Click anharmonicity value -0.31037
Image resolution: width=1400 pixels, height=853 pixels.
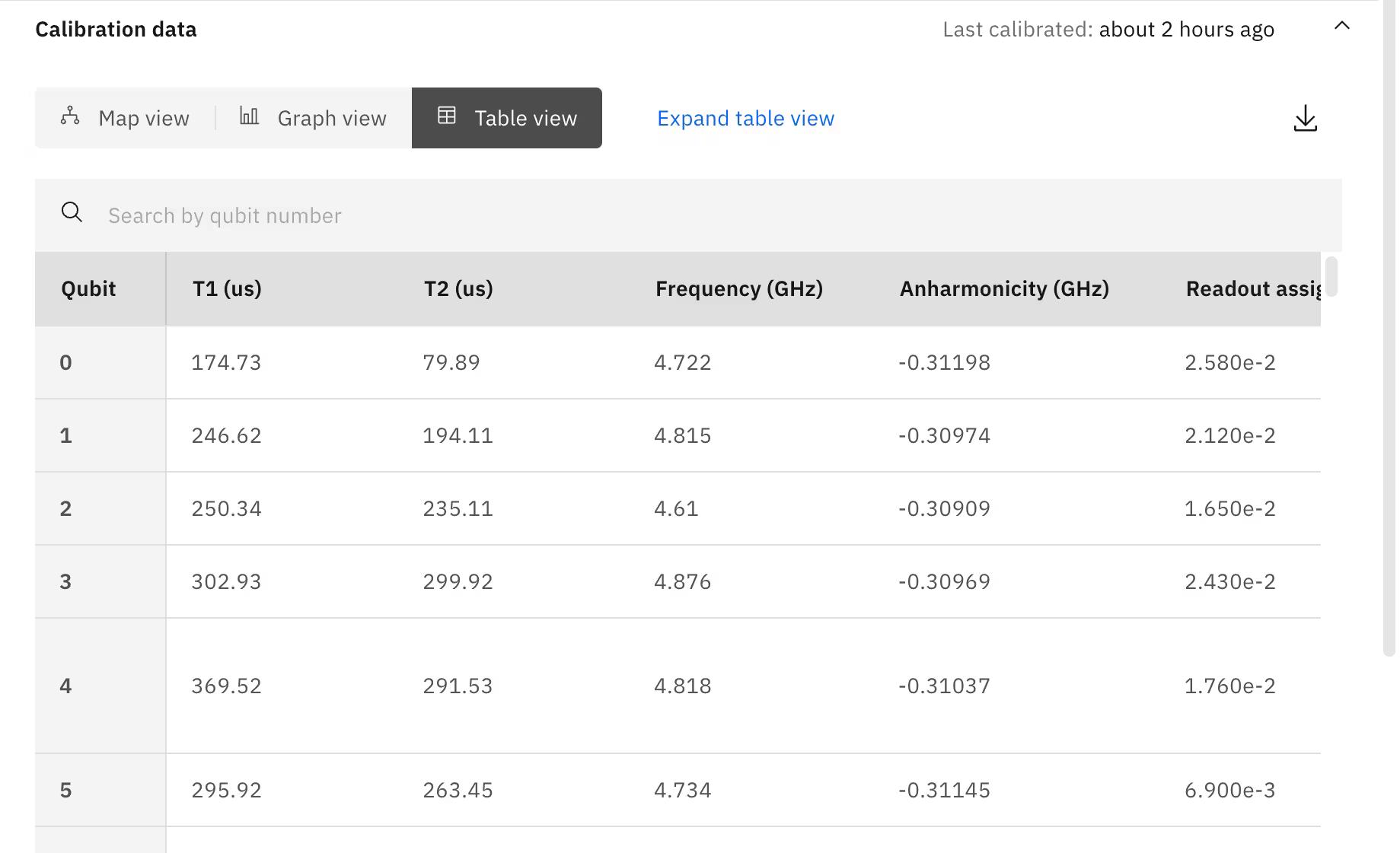(944, 686)
